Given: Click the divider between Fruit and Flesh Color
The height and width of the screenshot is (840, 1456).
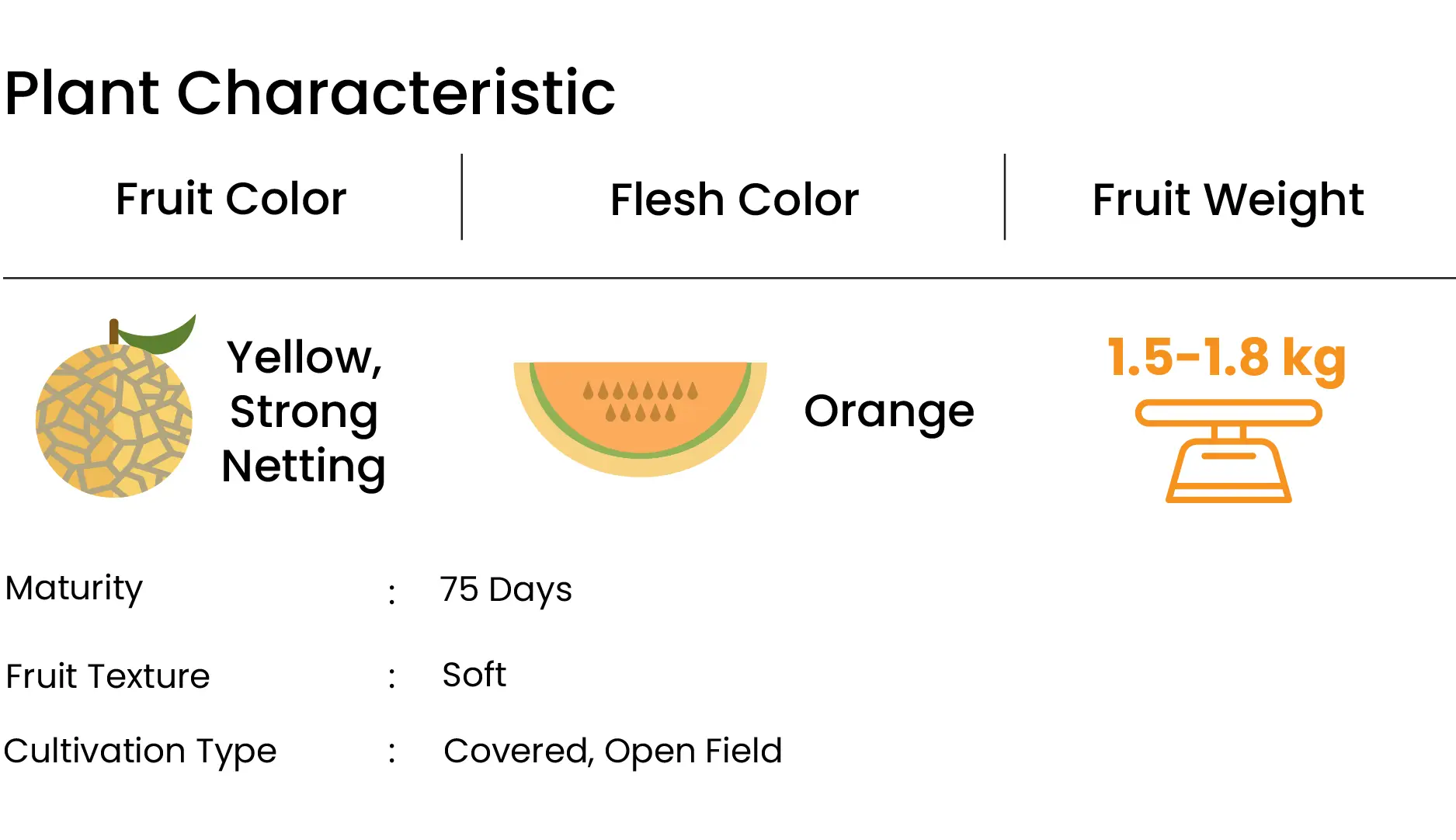Looking at the screenshot, I should click(462, 197).
